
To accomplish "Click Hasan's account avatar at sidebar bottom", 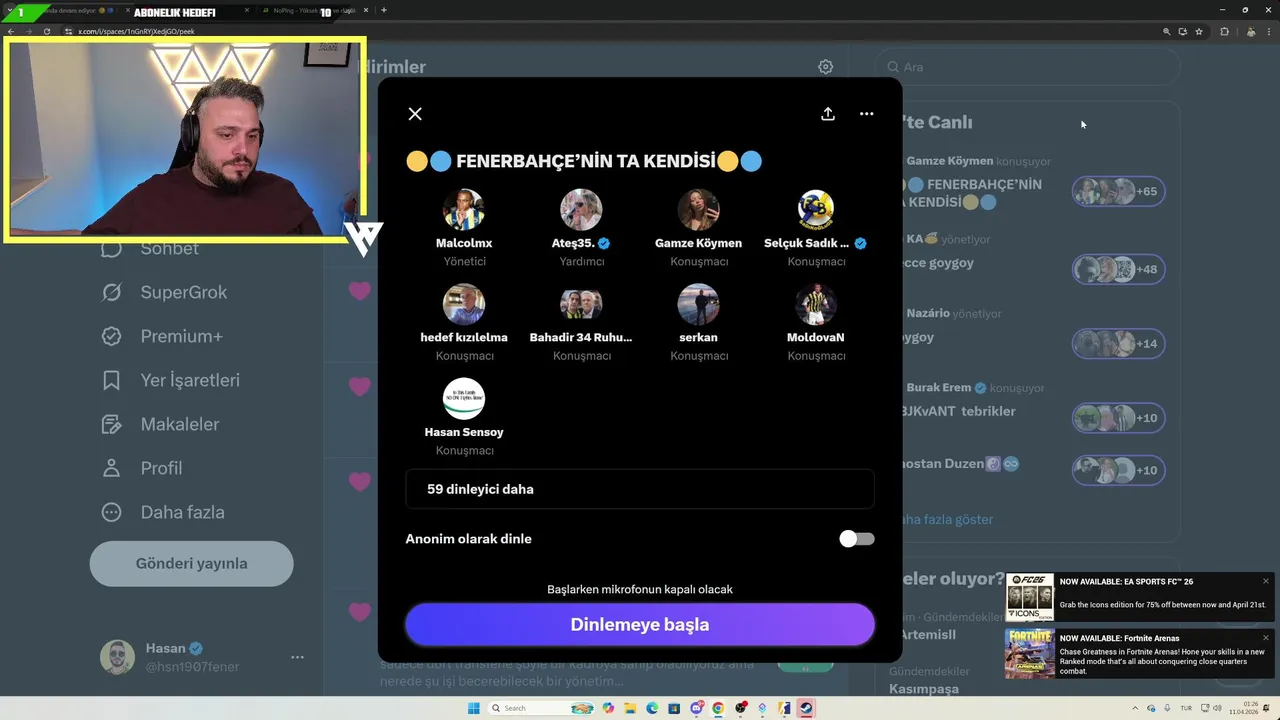I will [x=118, y=657].
